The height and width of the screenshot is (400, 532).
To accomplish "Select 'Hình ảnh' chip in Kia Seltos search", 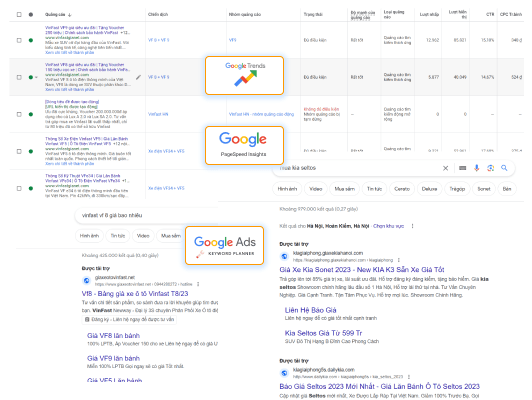I will (x=287, y=189).
